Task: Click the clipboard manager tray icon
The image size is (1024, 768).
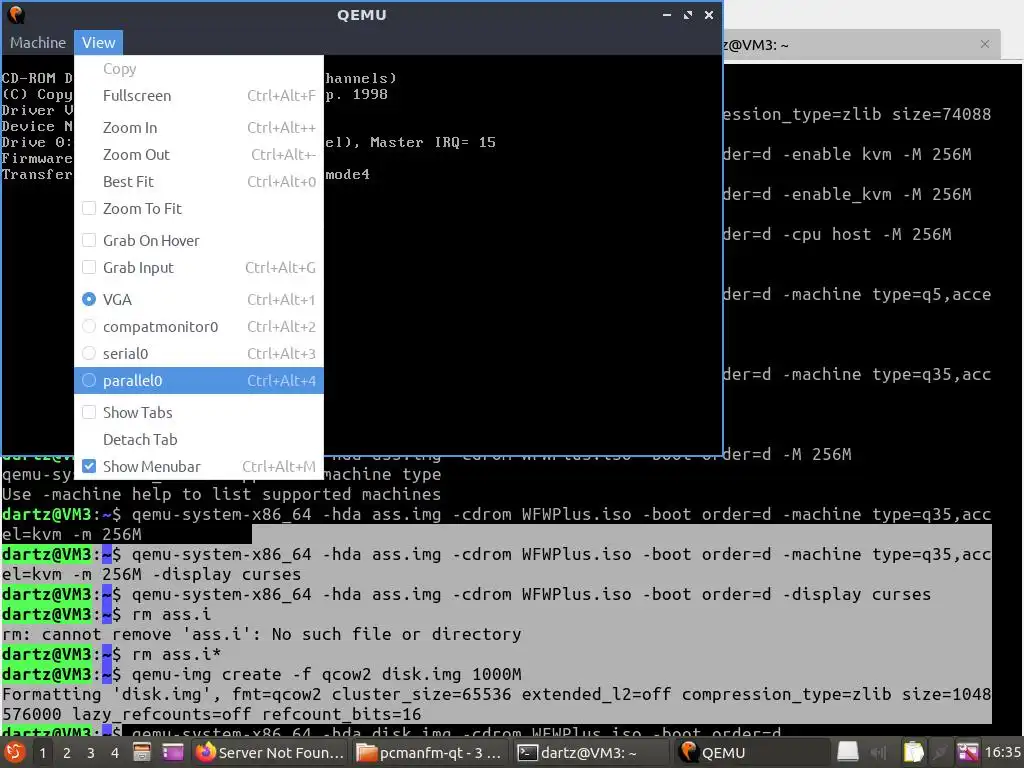Action: [x=913, y=752]
